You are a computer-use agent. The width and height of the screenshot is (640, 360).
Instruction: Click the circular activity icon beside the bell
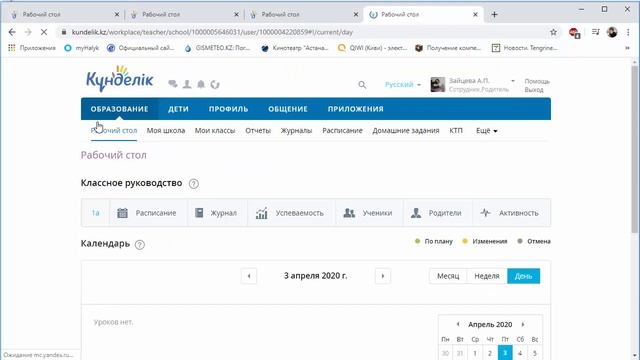pos(215,84)
